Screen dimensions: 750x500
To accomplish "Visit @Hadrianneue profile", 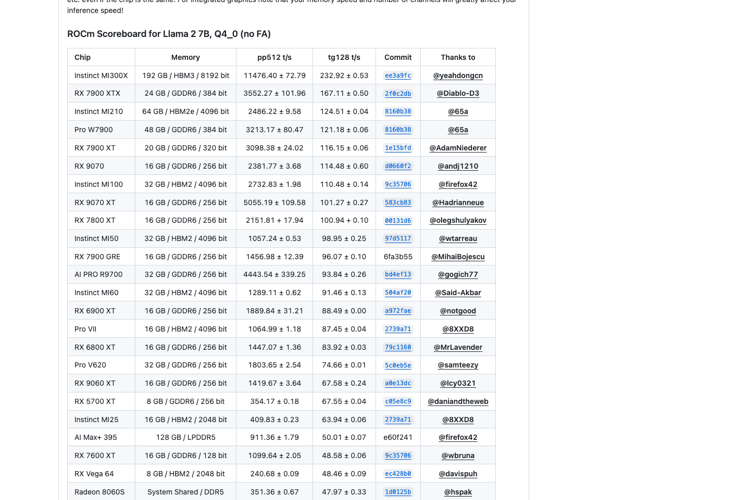I will [x=458, y=202].
